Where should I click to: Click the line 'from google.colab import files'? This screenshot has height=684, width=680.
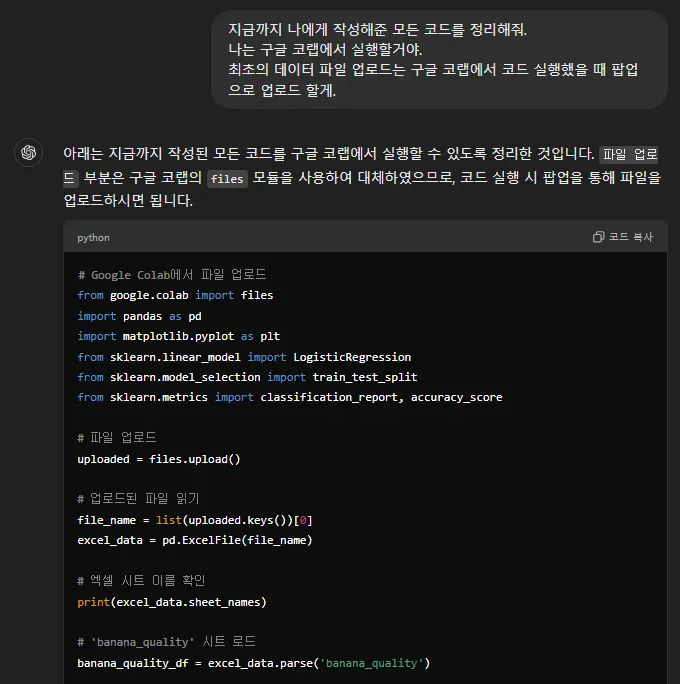[175, 295]
